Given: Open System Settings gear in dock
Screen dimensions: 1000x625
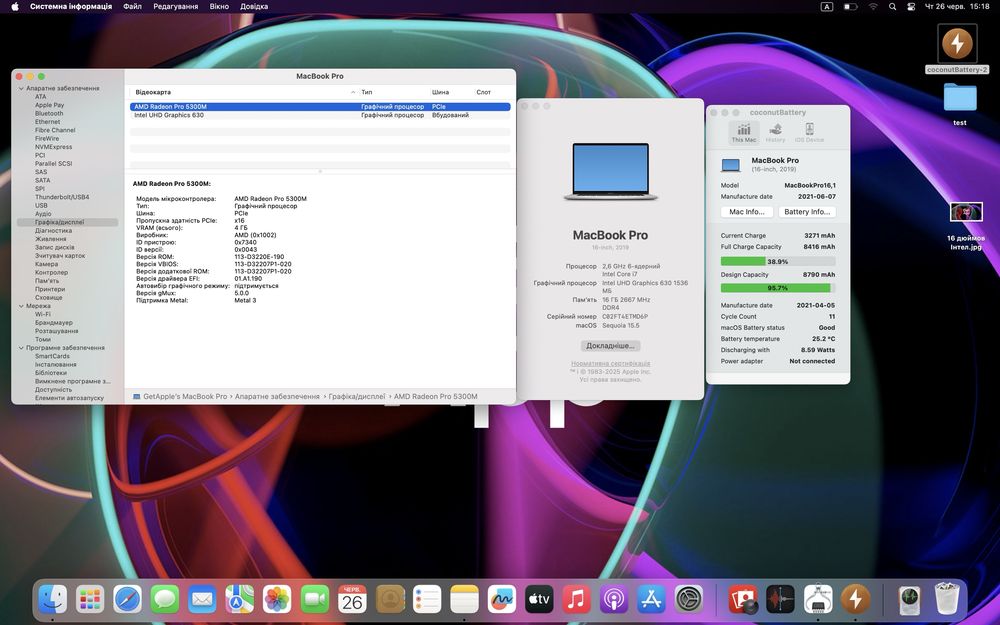Looking at the screenshot, I should (689, 599).
